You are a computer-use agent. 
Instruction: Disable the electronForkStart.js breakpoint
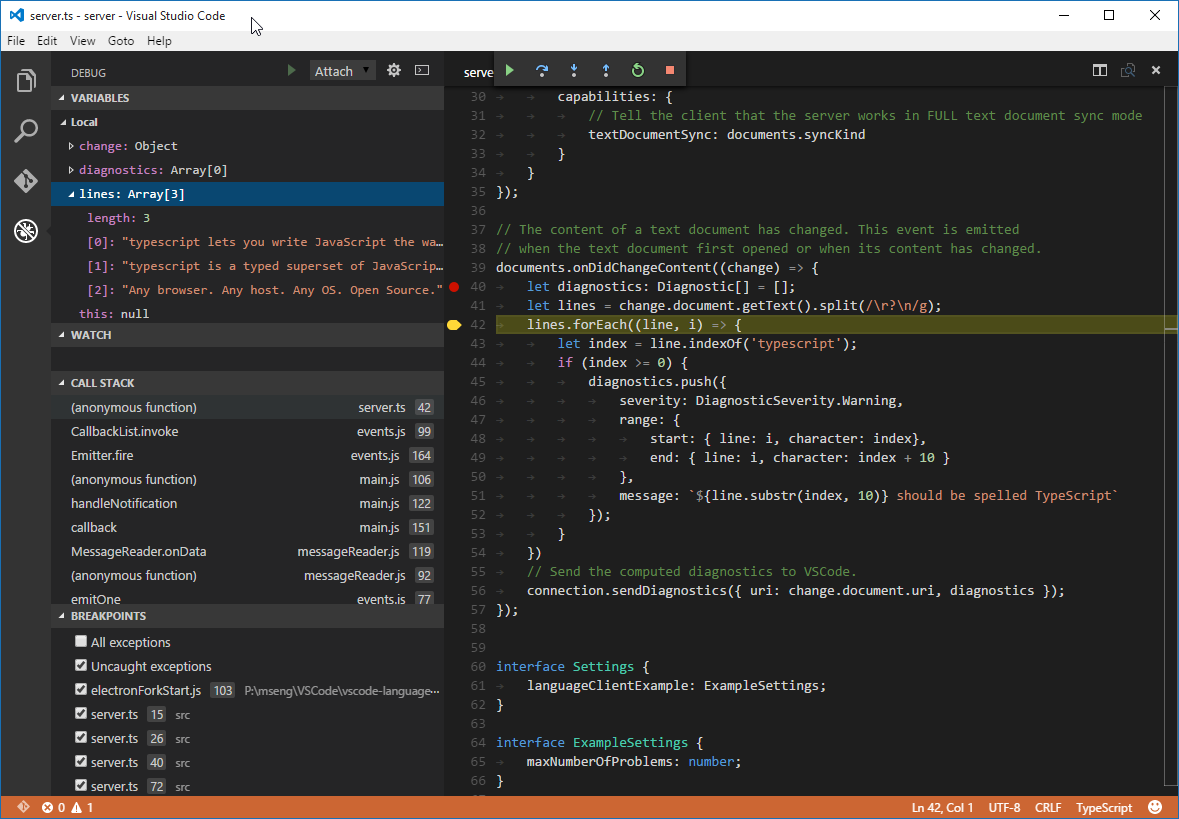[x=81, y=690]
